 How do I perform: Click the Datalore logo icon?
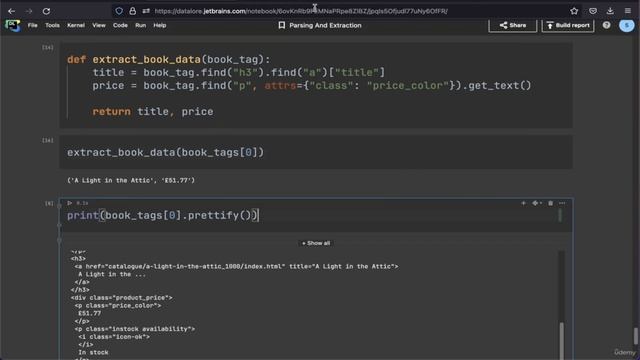click(x=13, y=25)
